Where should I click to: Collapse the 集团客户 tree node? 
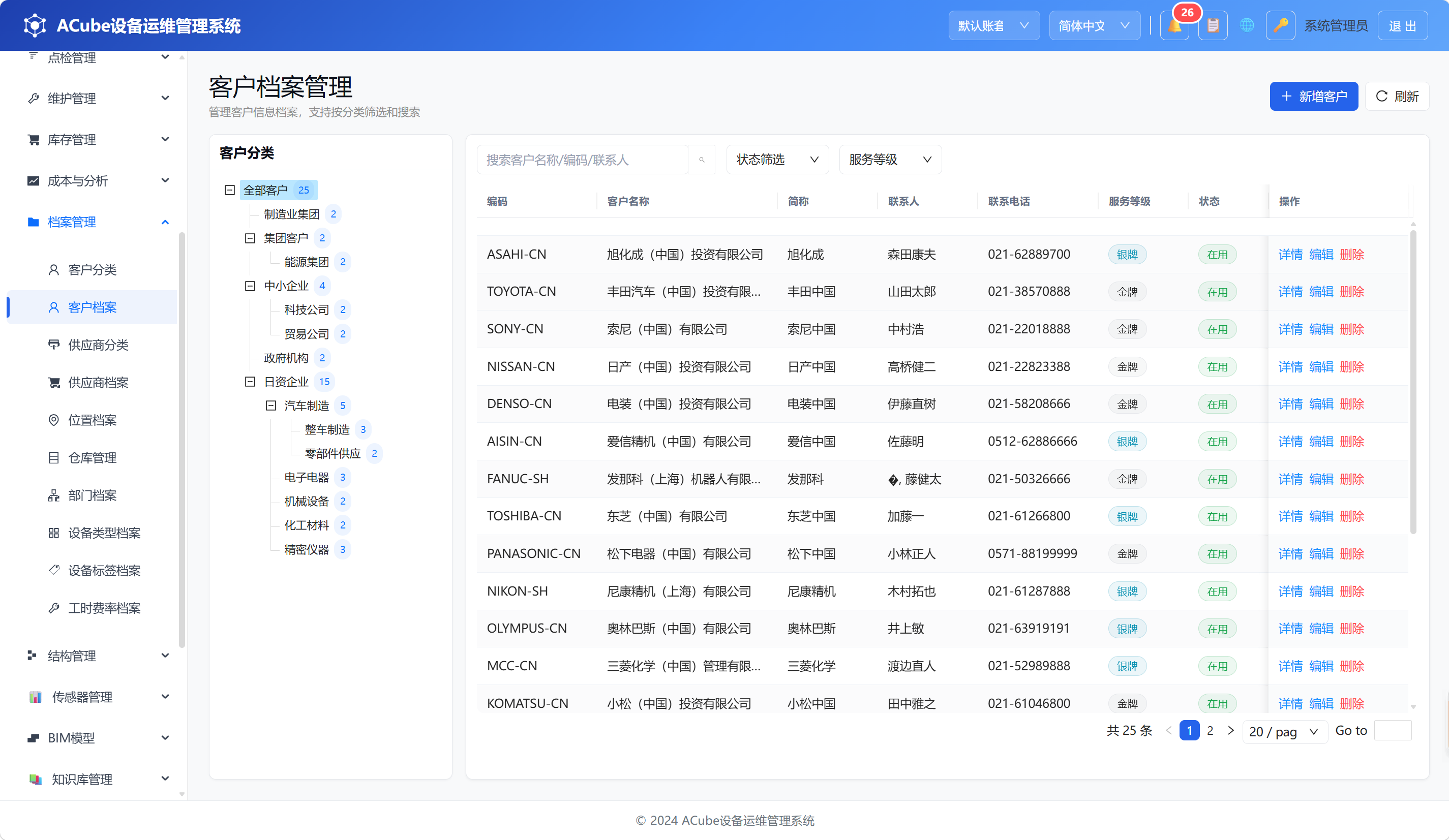tap(250, 238)
